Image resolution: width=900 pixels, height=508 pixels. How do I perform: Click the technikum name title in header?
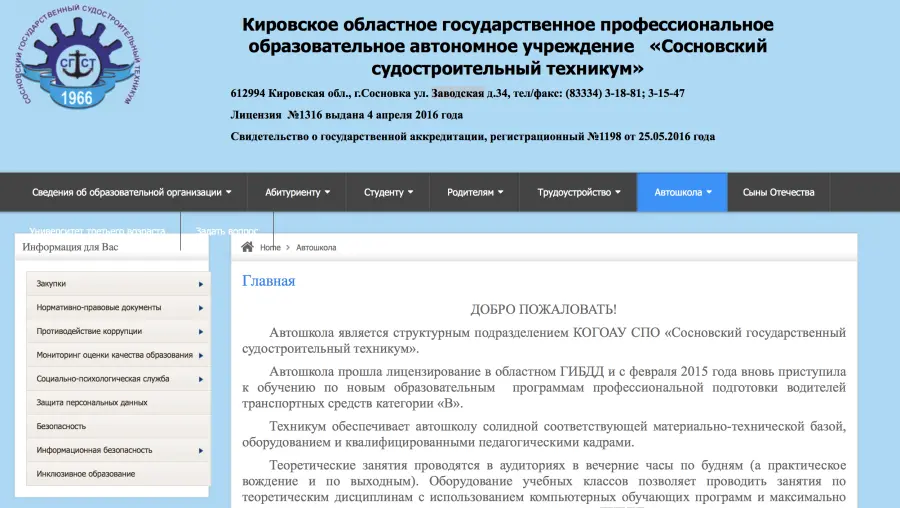507,46
